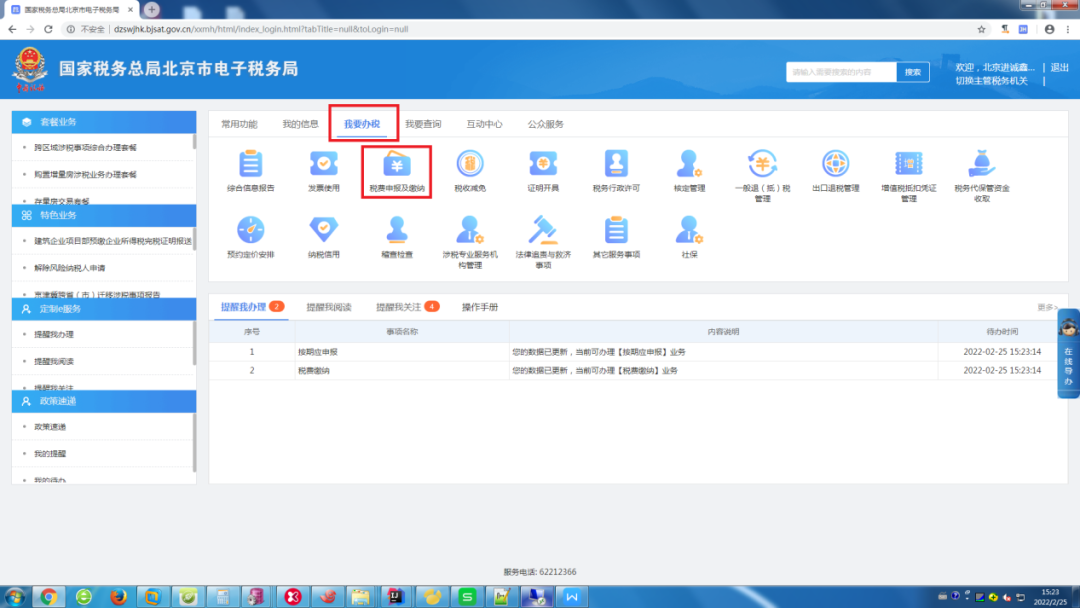Open the 在线导办 online guide widget
The height and width of the screenshot is (608, 1080).
[x=1068, y=355]
